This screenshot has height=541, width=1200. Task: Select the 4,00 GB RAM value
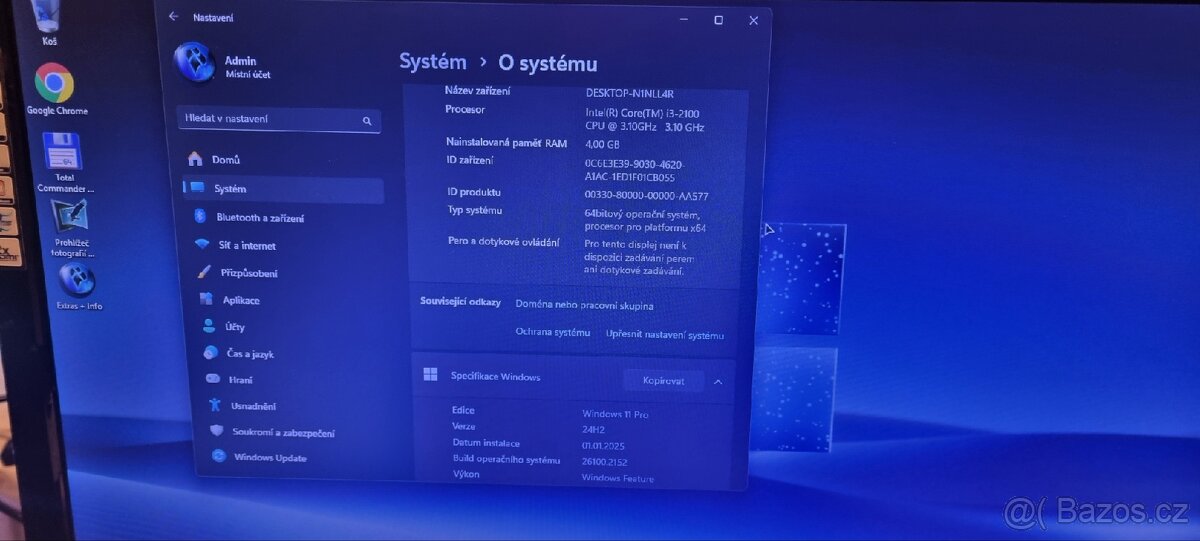tap(603, 145)
